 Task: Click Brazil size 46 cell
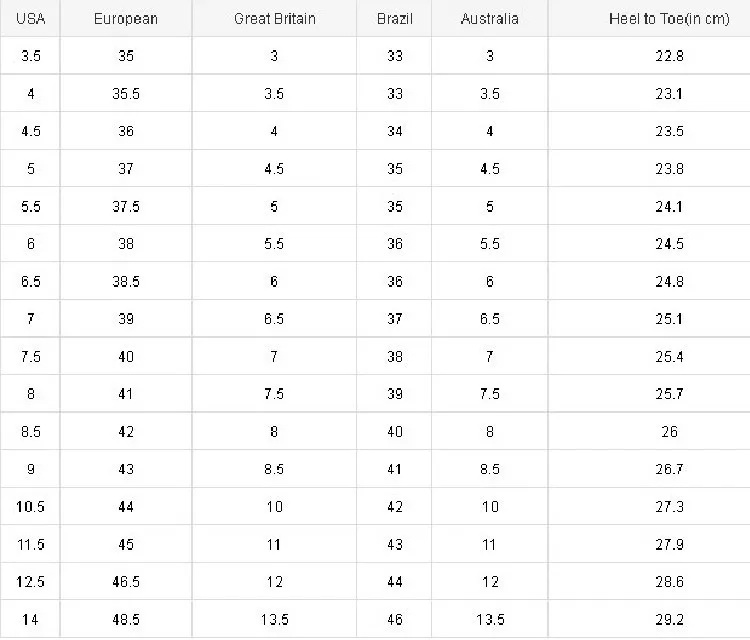395,619
